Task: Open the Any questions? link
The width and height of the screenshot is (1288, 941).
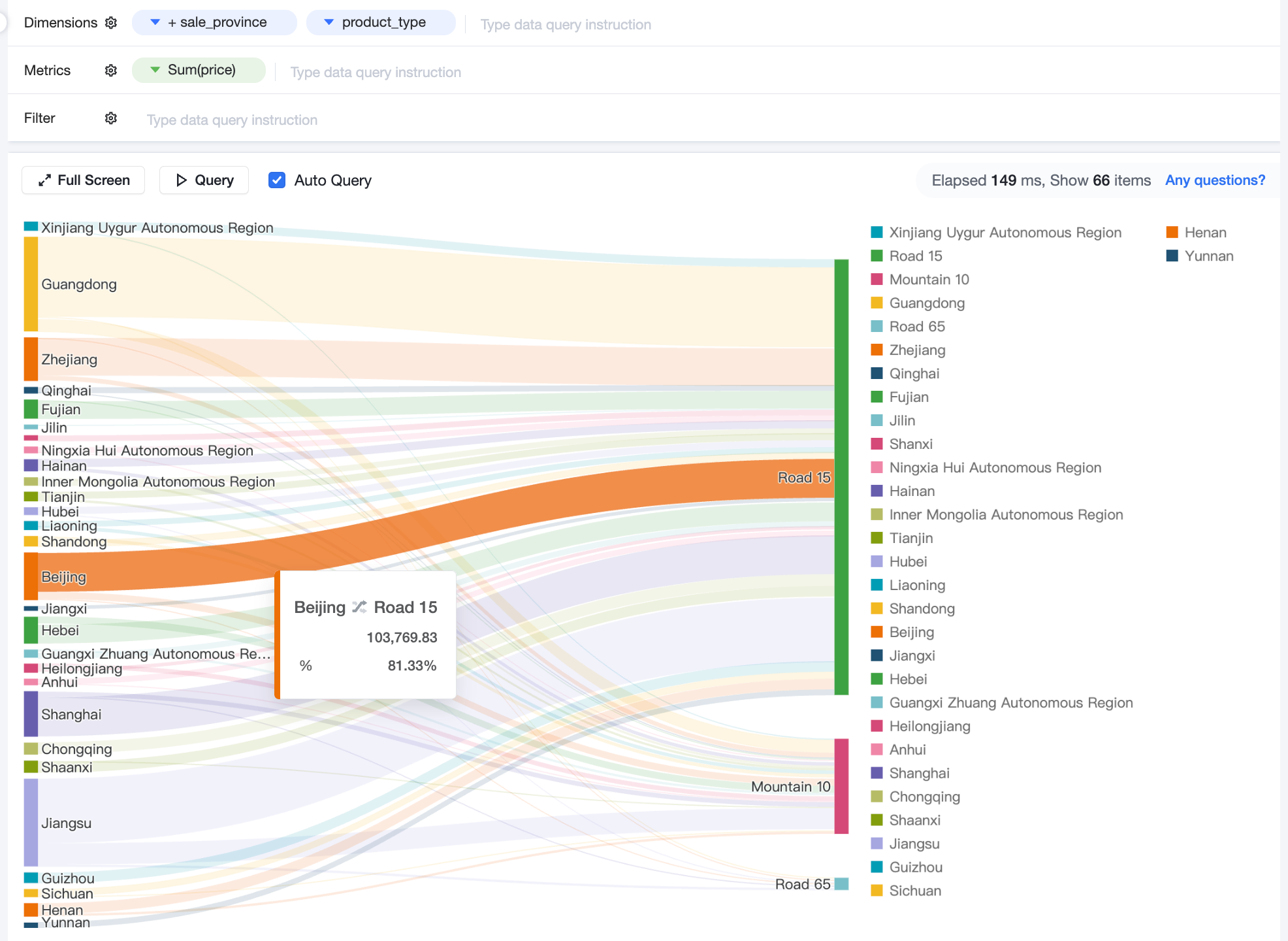Action: pyautogui.click(x=1215, y=180)
